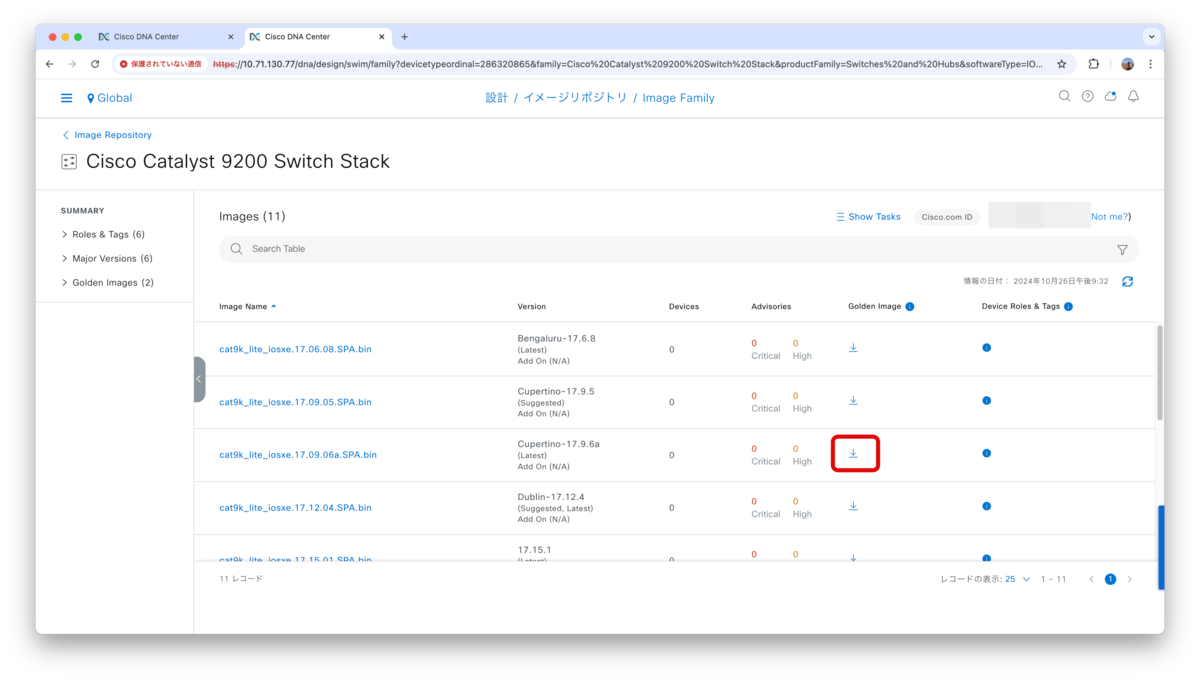Click the table filter funnel icon
Image resolution: width=1200 pixels, height=681 pixels.
click(x=1122, y=249)
